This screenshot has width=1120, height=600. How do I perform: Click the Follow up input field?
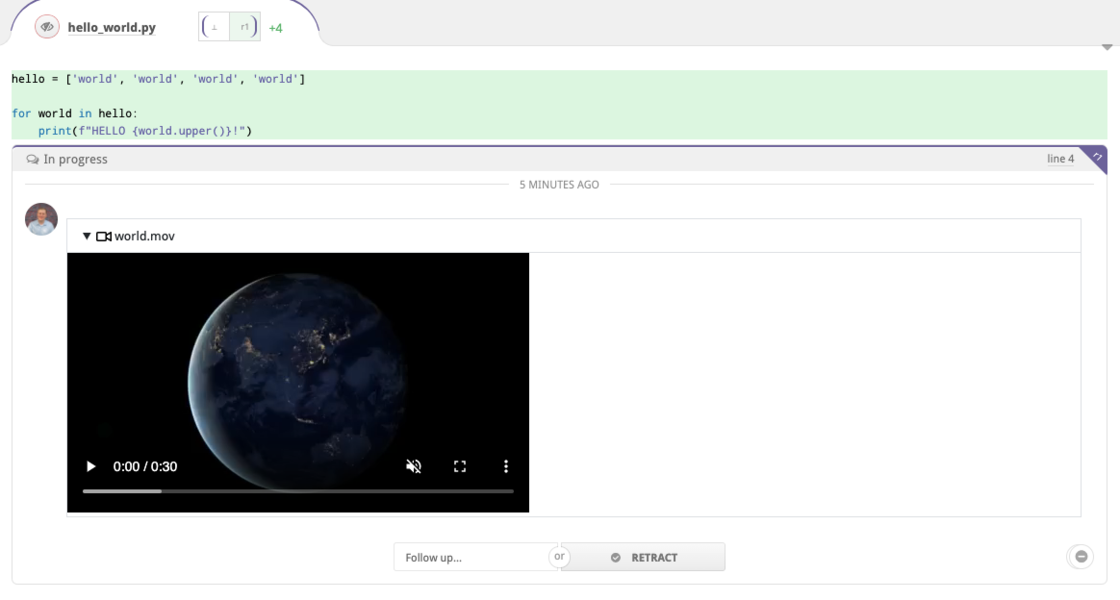[475, 557]
